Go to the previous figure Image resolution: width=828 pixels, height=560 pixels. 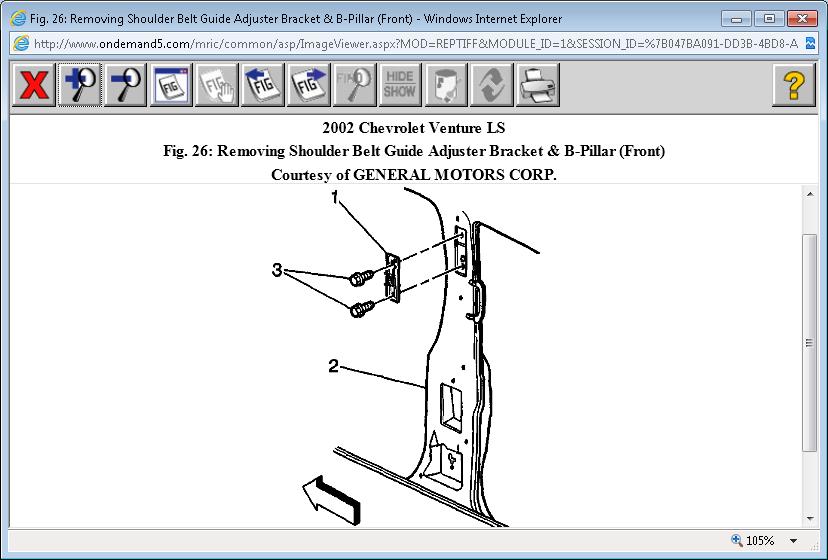263,85
